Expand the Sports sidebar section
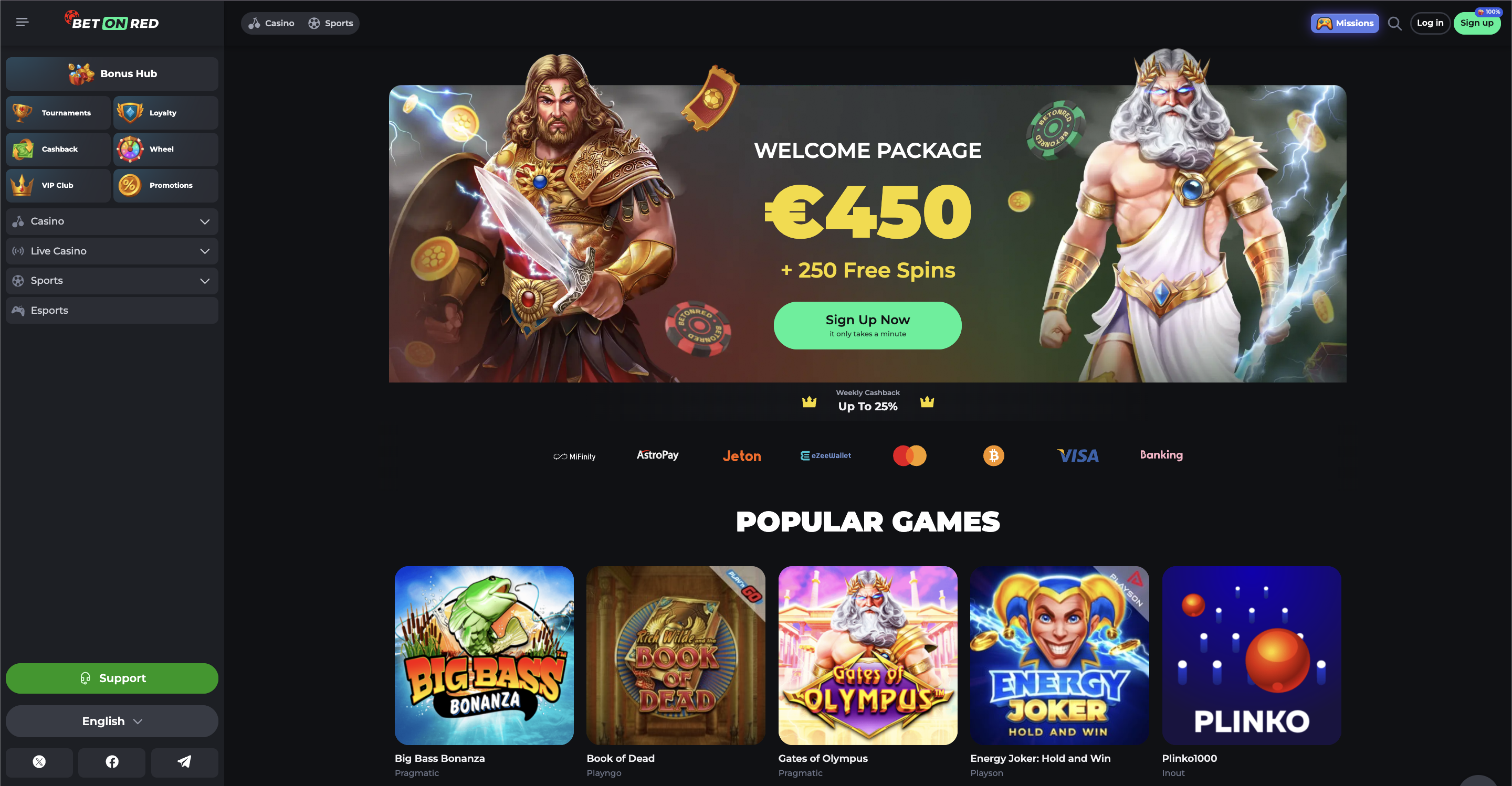The image size is (1512, 786). click(x=111, y=281)
